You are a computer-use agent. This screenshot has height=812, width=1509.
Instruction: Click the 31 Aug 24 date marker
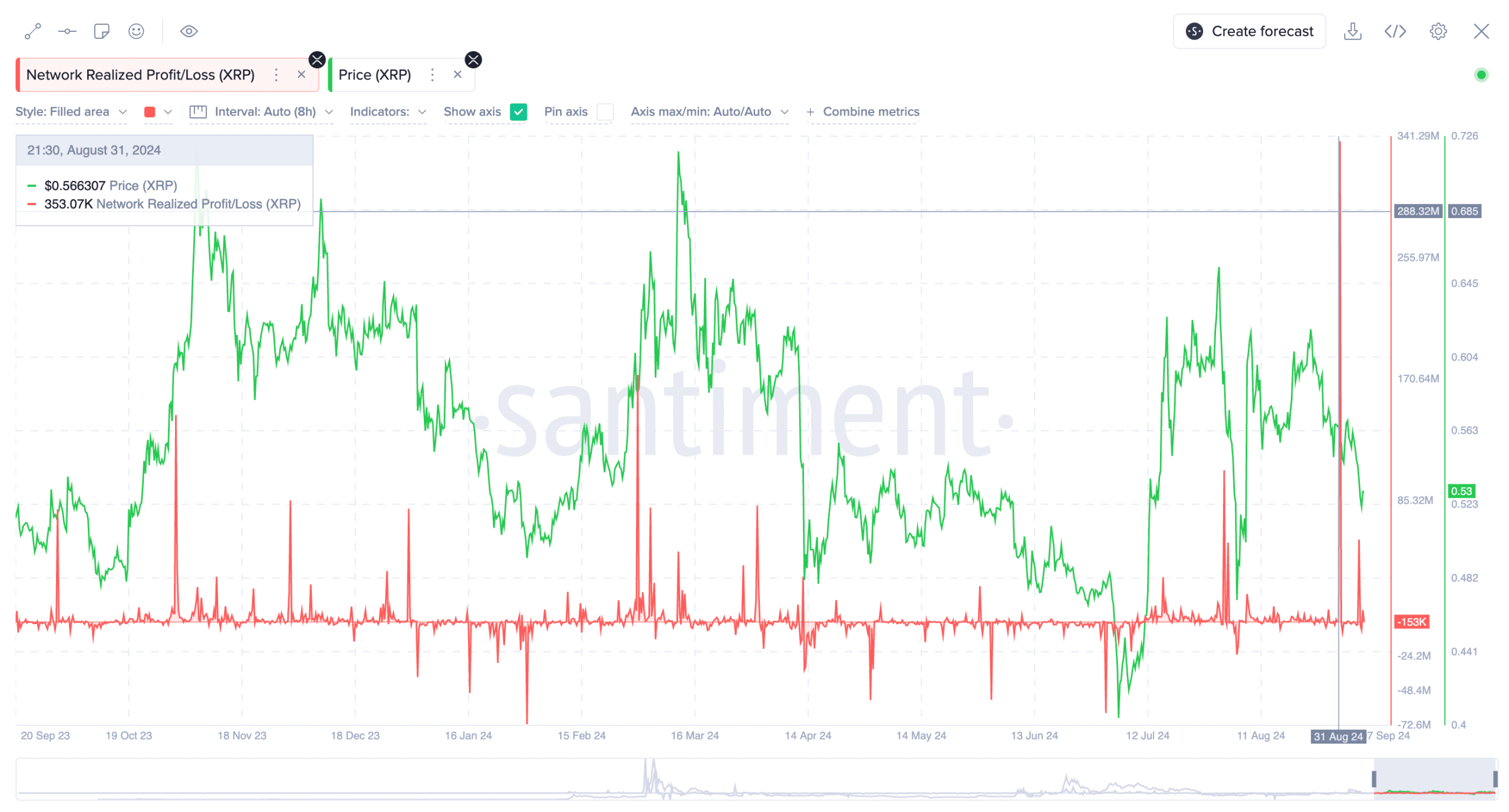tap(1338, 736)
